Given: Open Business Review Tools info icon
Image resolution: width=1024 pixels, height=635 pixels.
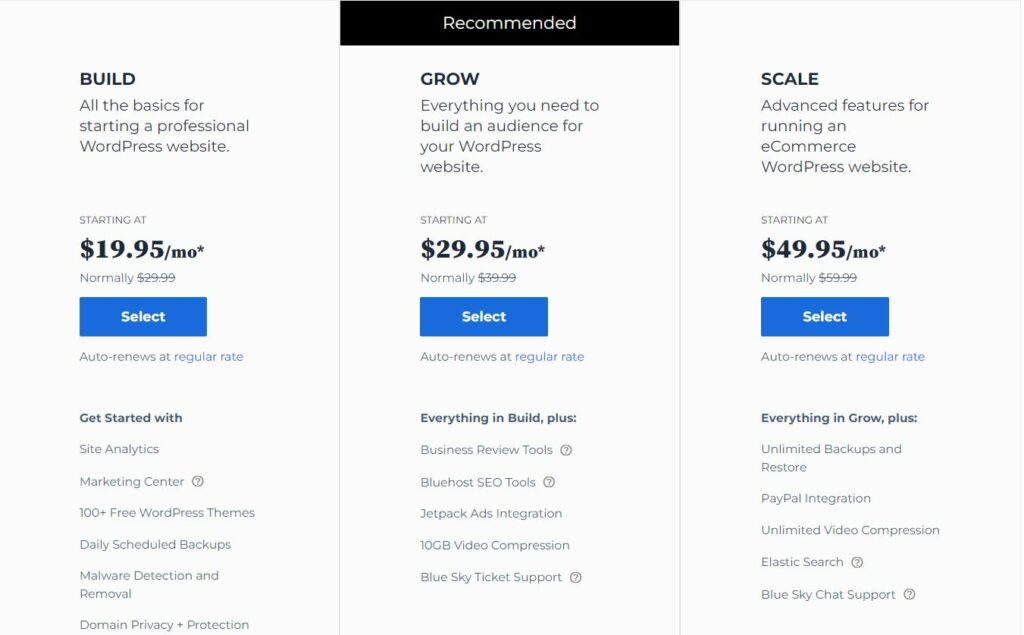Looking at the screenshot, I should click(566, 450).
